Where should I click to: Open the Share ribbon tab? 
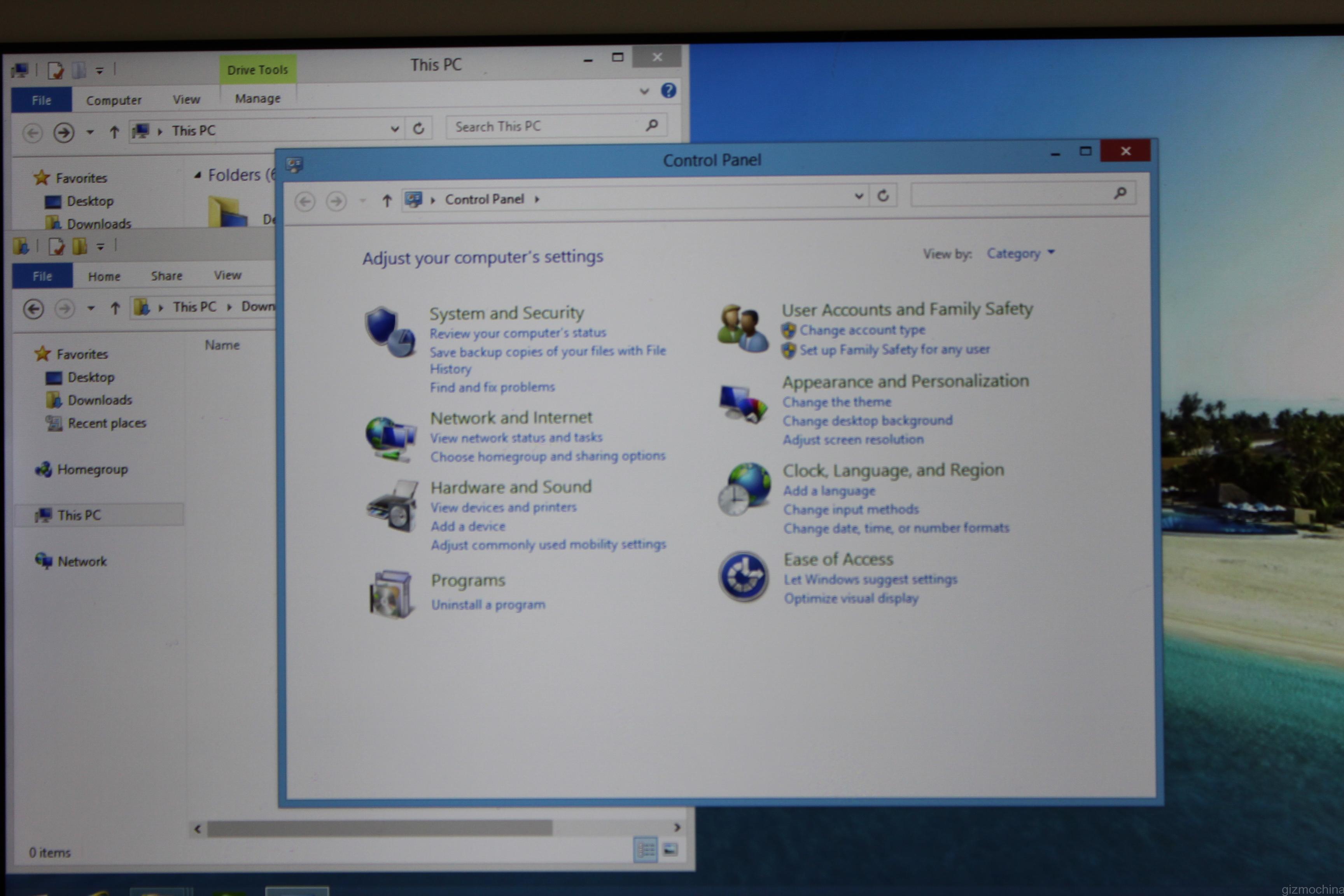click(166, 276)
